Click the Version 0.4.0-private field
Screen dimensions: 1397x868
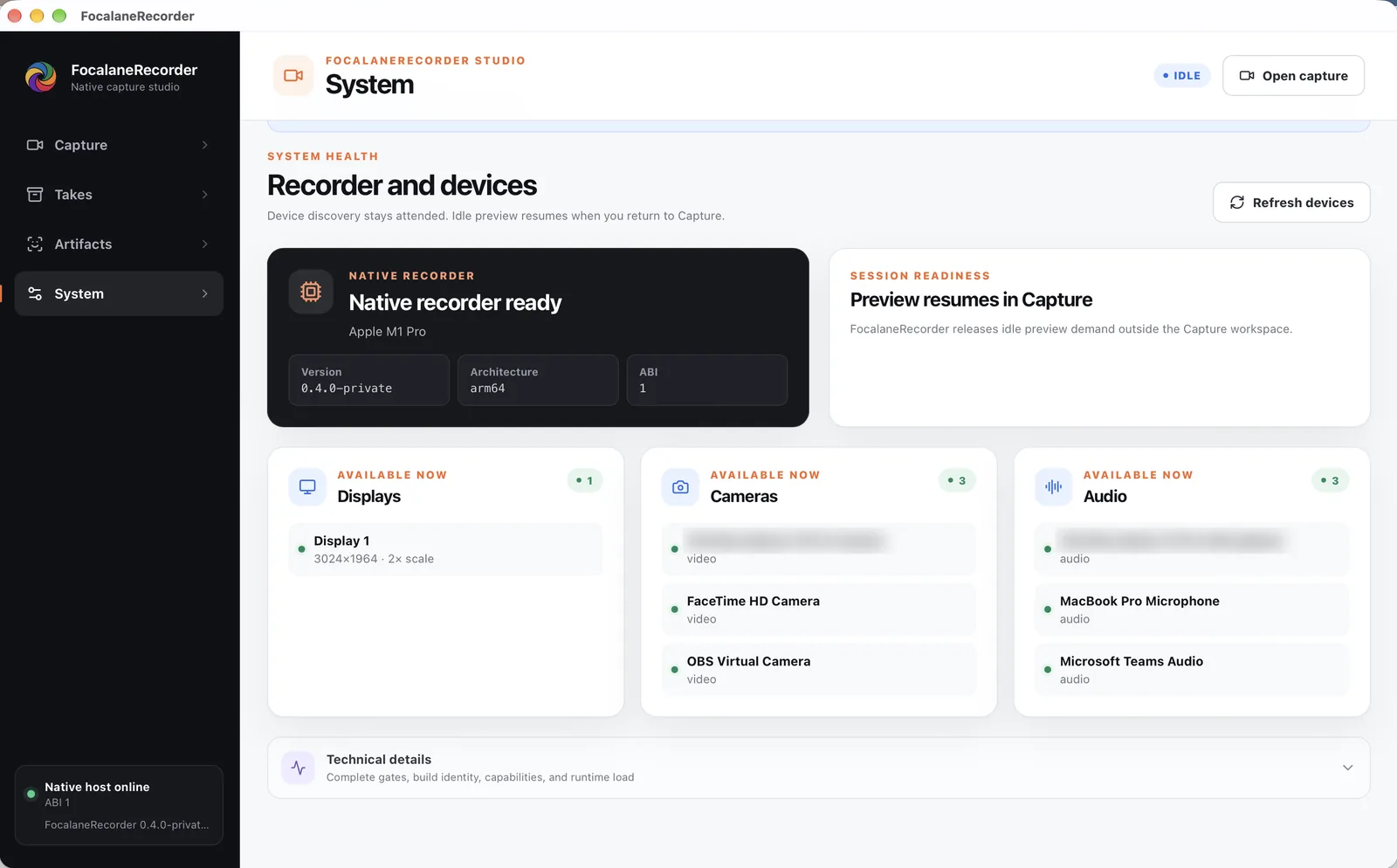click(368, 380)
